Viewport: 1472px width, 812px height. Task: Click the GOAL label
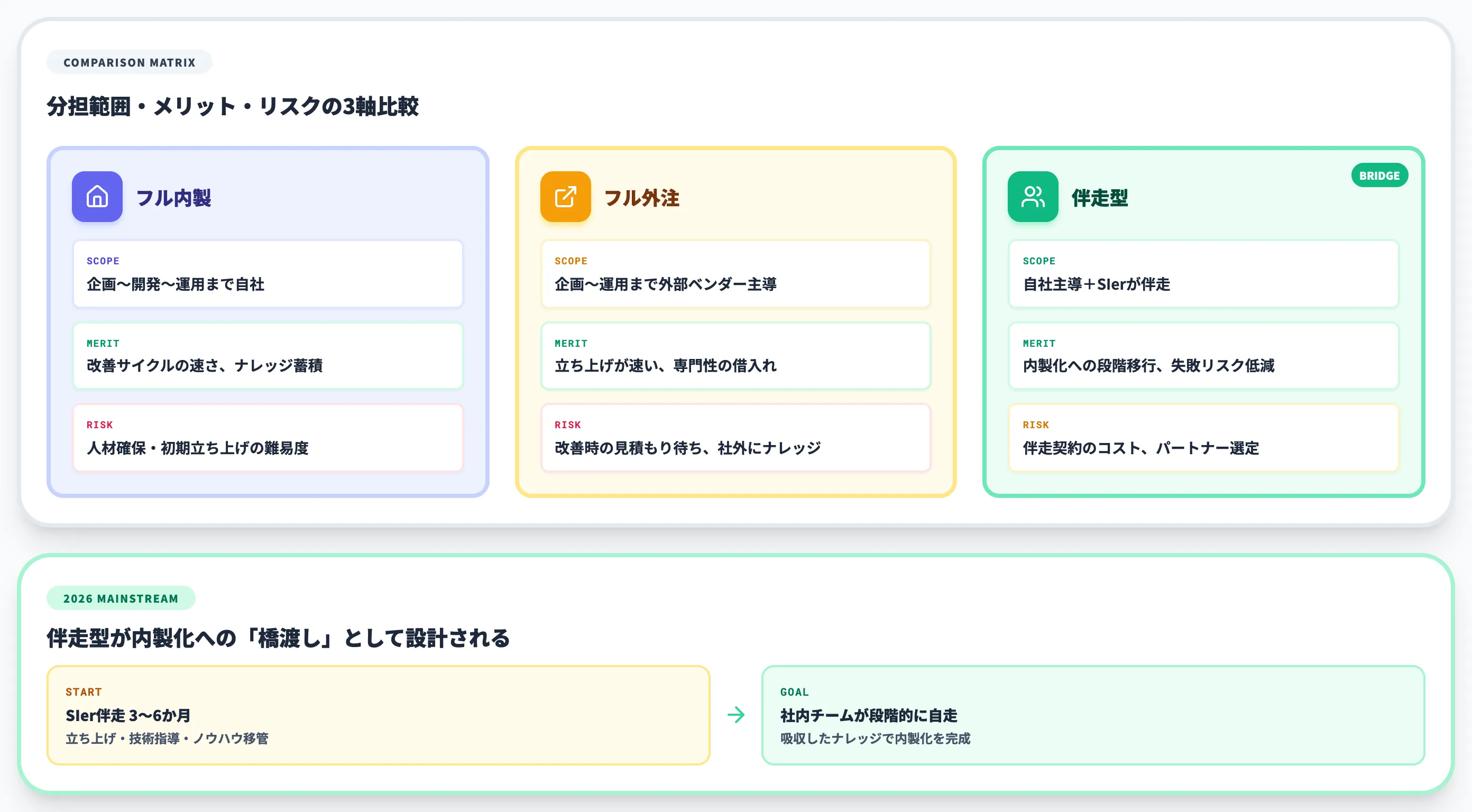pyautogui.click(x=794, y=692)
